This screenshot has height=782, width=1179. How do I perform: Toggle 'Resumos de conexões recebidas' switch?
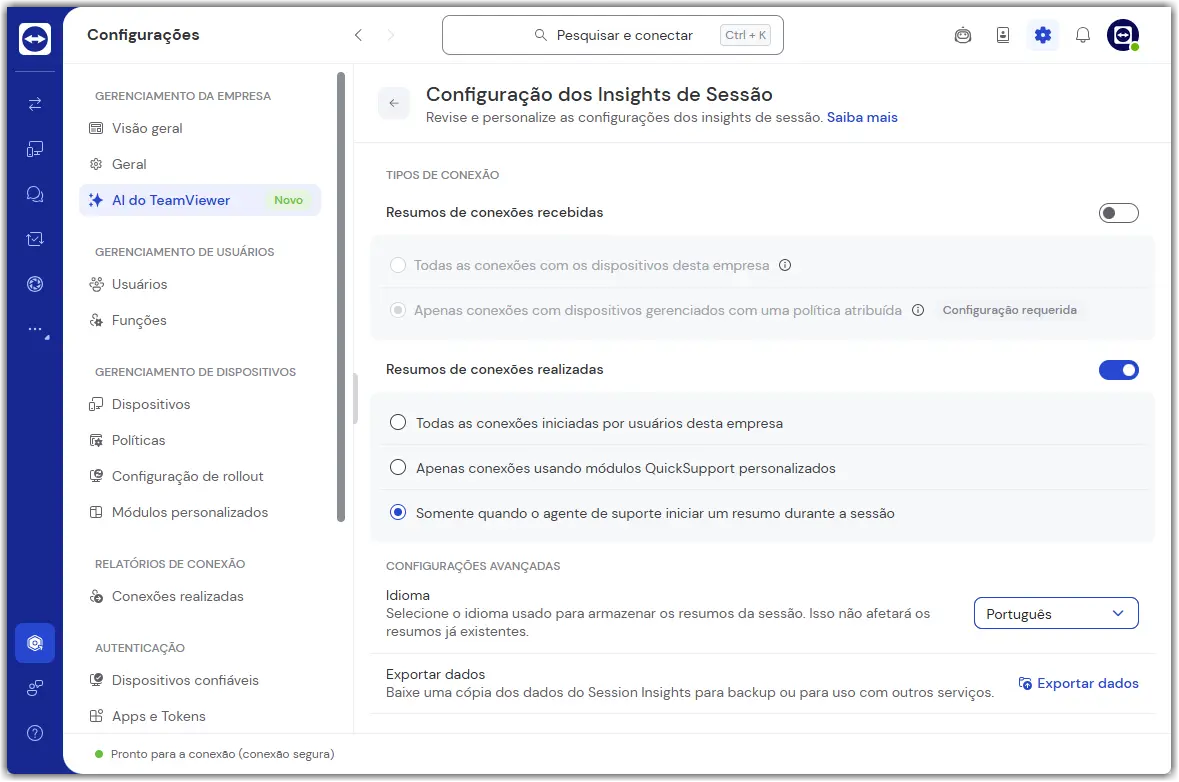(x=1118, y=213)
